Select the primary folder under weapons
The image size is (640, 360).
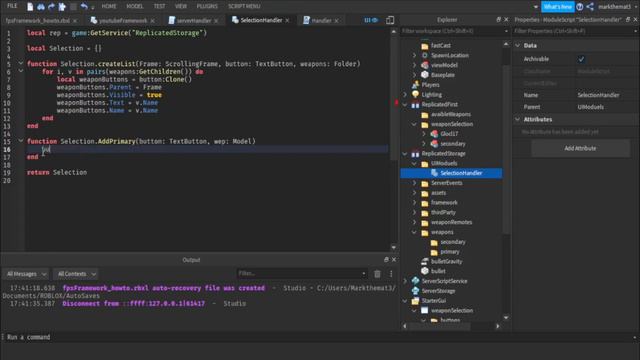(449, 252)
